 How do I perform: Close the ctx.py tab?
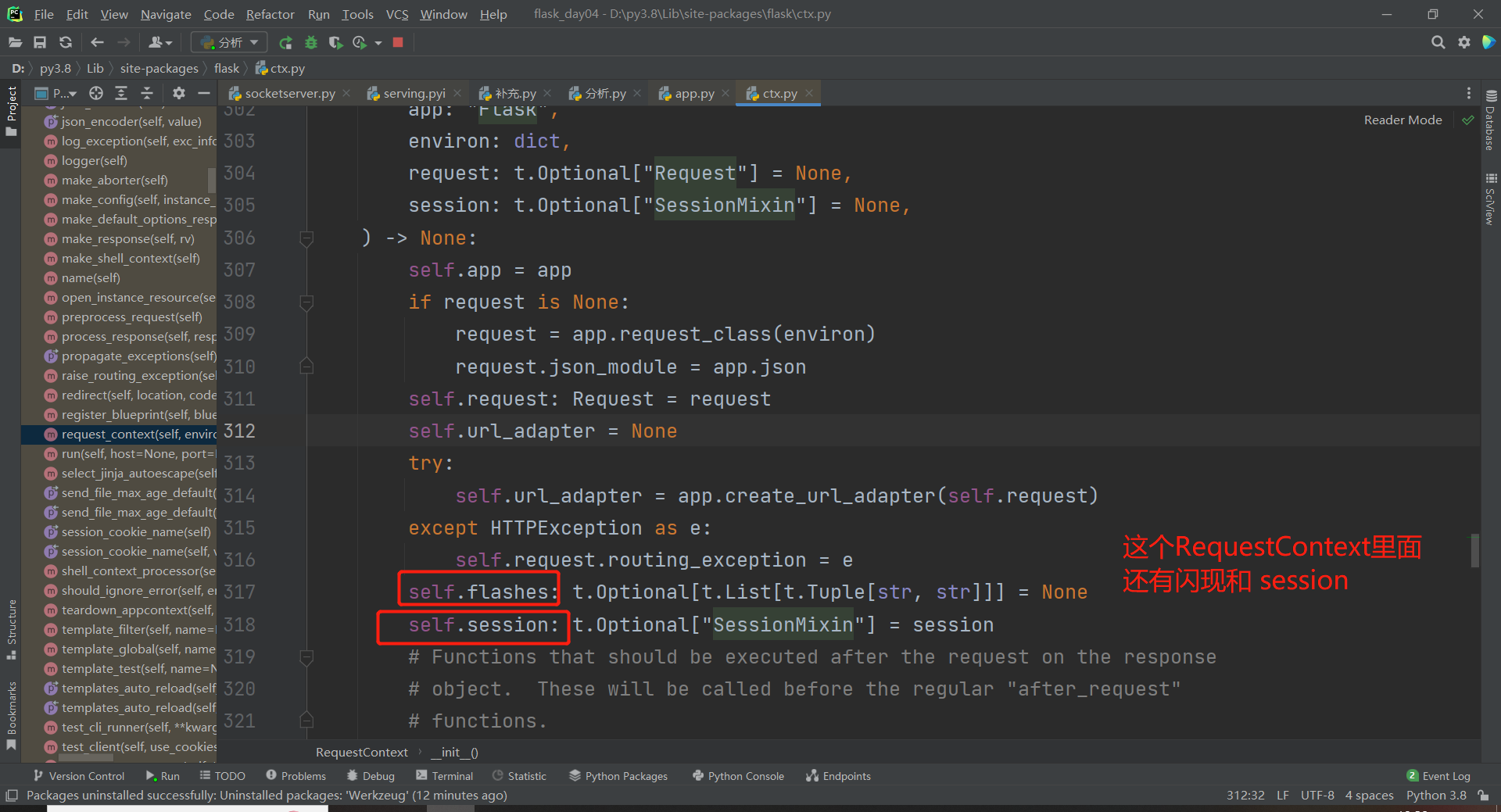[809, 93]
